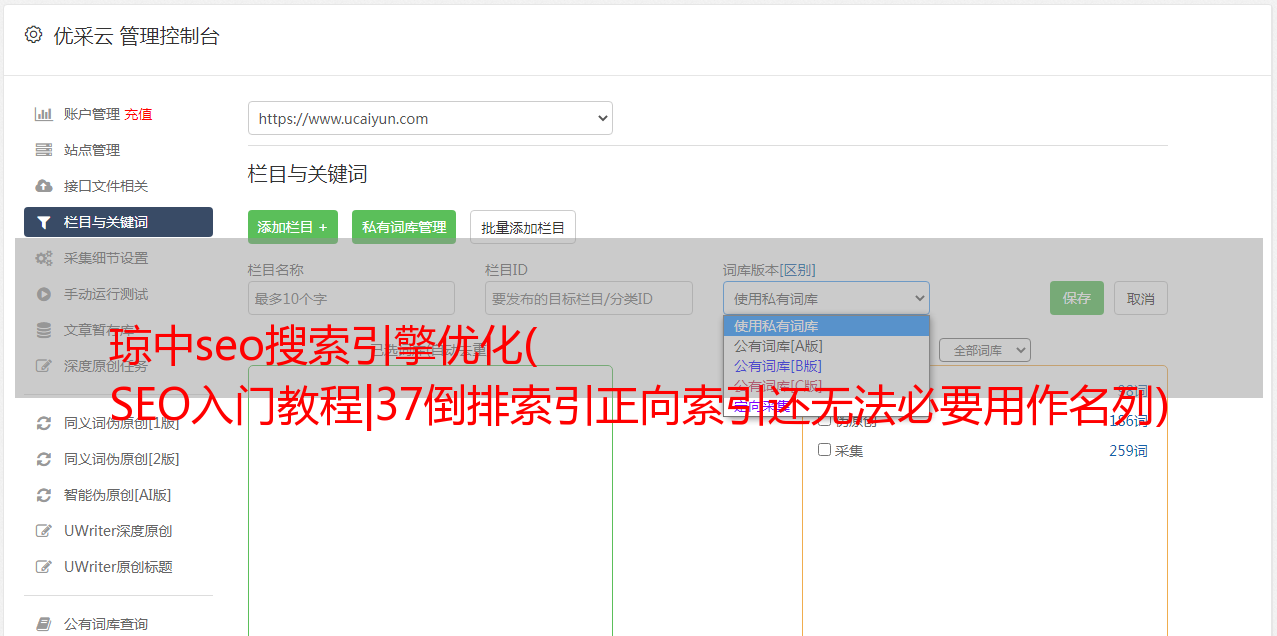This screenshot has height=636, width=1277.
Task: Click the green 添加栏目 + button
Action: 293,227
